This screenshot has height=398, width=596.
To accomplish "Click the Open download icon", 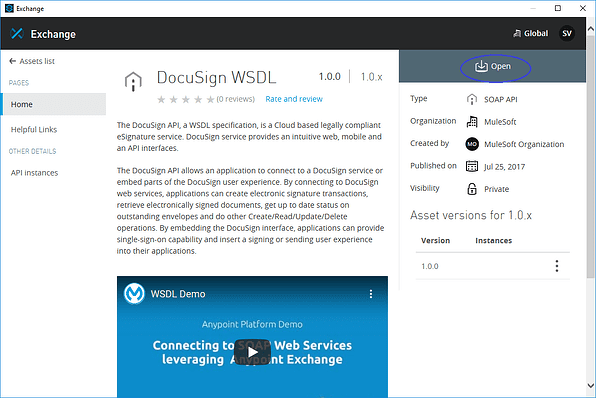I will click(x=481, y=66).
